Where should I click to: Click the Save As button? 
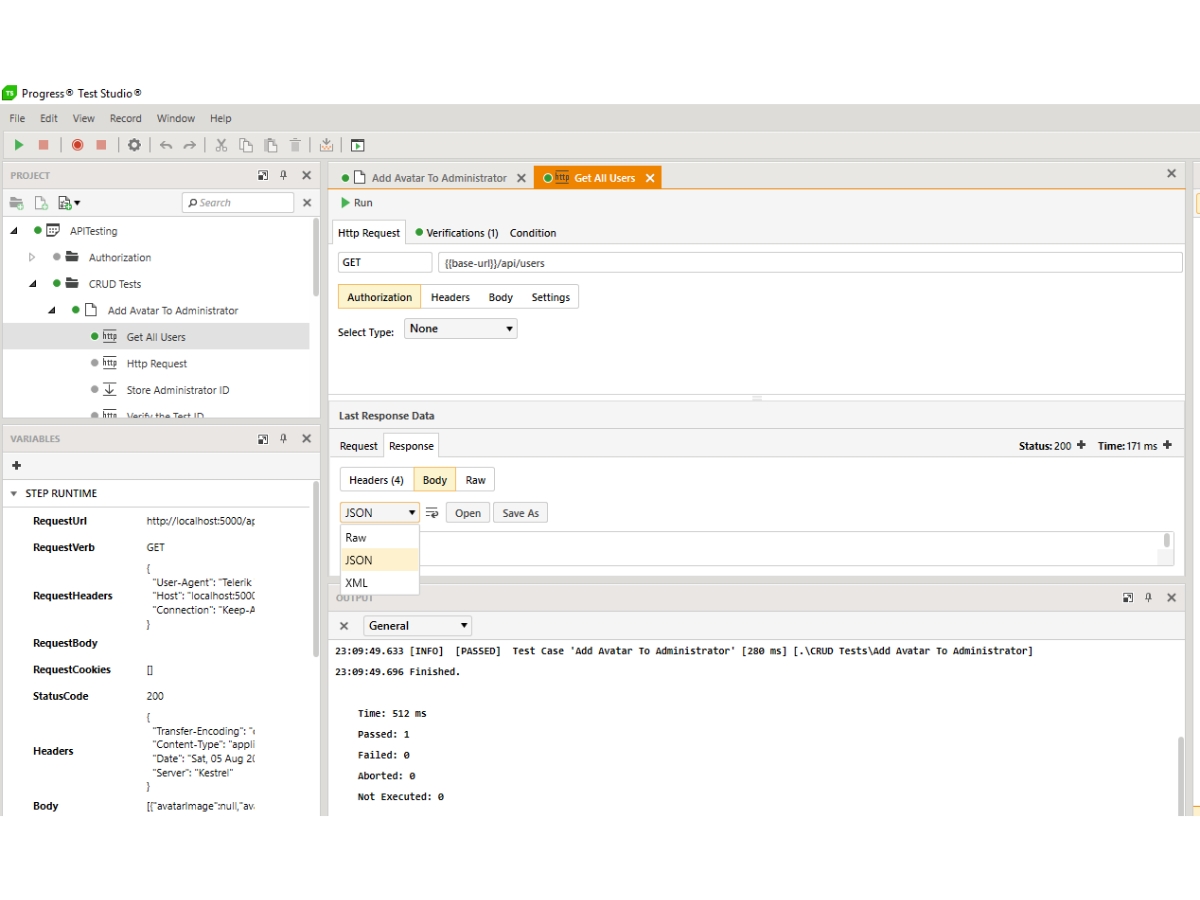[520, 513]
